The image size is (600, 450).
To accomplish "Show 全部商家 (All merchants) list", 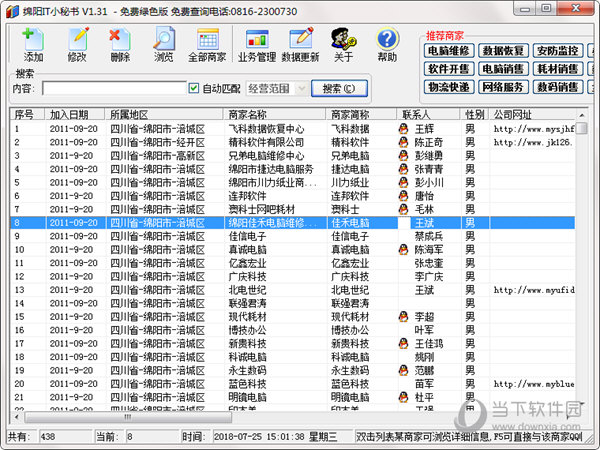I will [209, 45].
